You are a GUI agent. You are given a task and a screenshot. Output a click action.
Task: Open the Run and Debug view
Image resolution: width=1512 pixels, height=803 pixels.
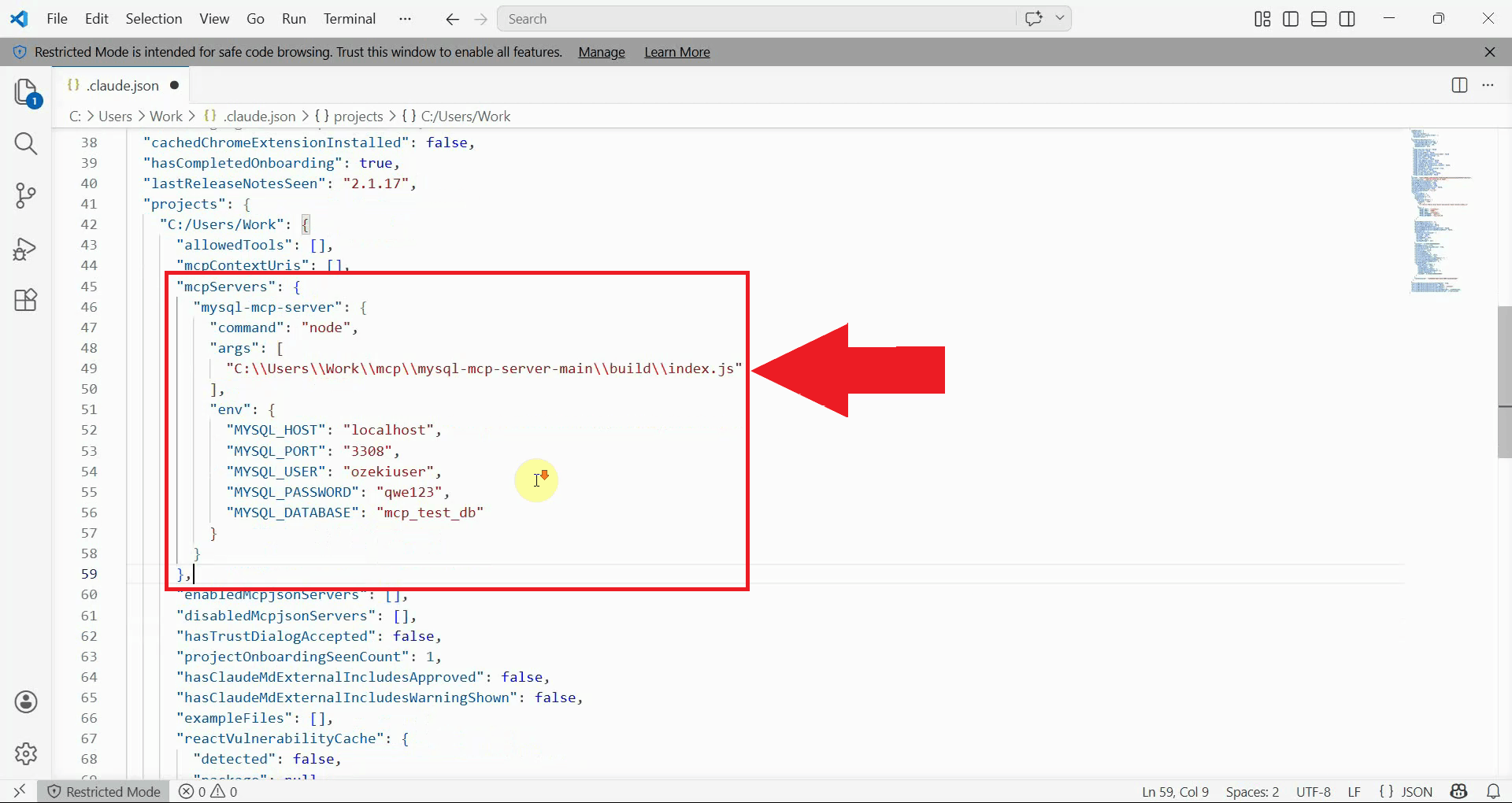pyautogui.click(x=26, y=249)
